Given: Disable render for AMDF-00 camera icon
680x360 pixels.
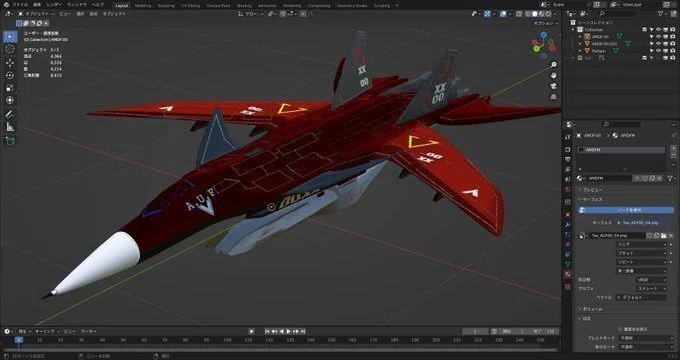Looking at the screenshot, I should (672, 37).
